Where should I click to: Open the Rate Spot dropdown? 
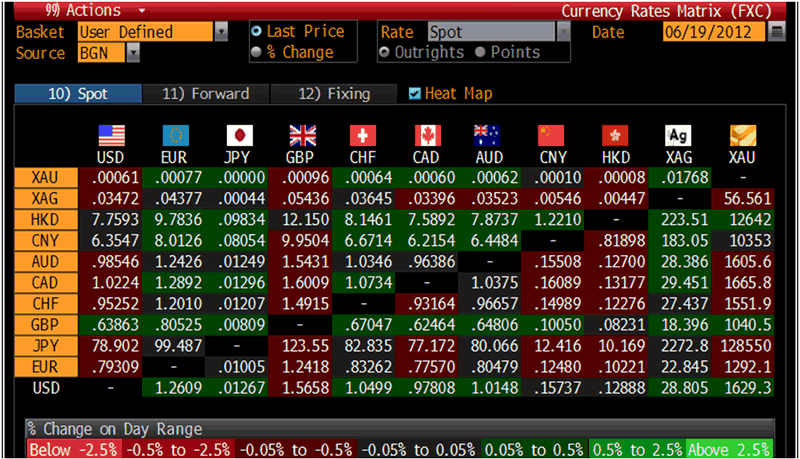tap(563, 32)
